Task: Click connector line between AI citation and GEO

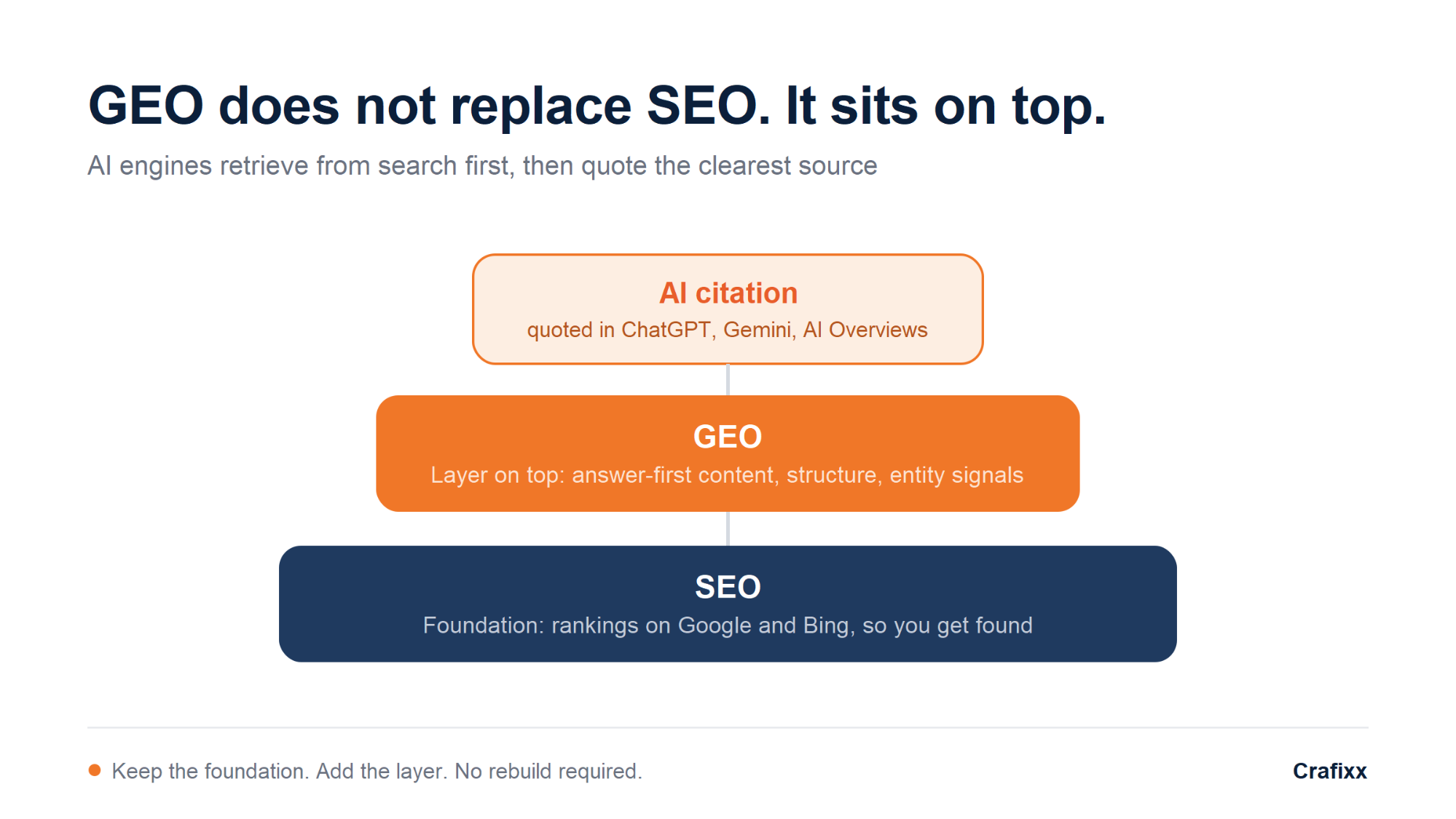Action: (728, 380)
